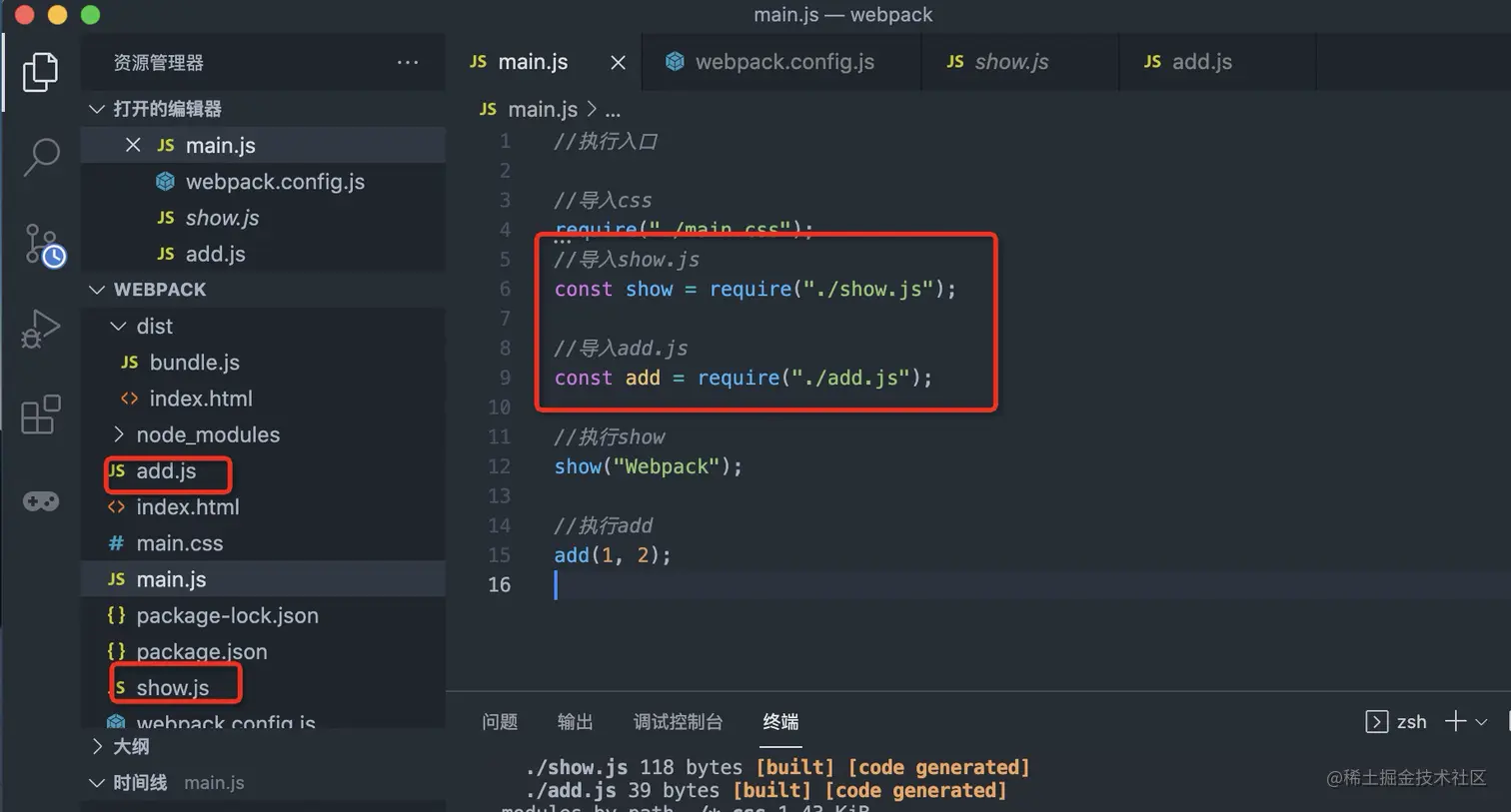
Task: Switch to the show.js editor tab
Action: point(1020,62)
